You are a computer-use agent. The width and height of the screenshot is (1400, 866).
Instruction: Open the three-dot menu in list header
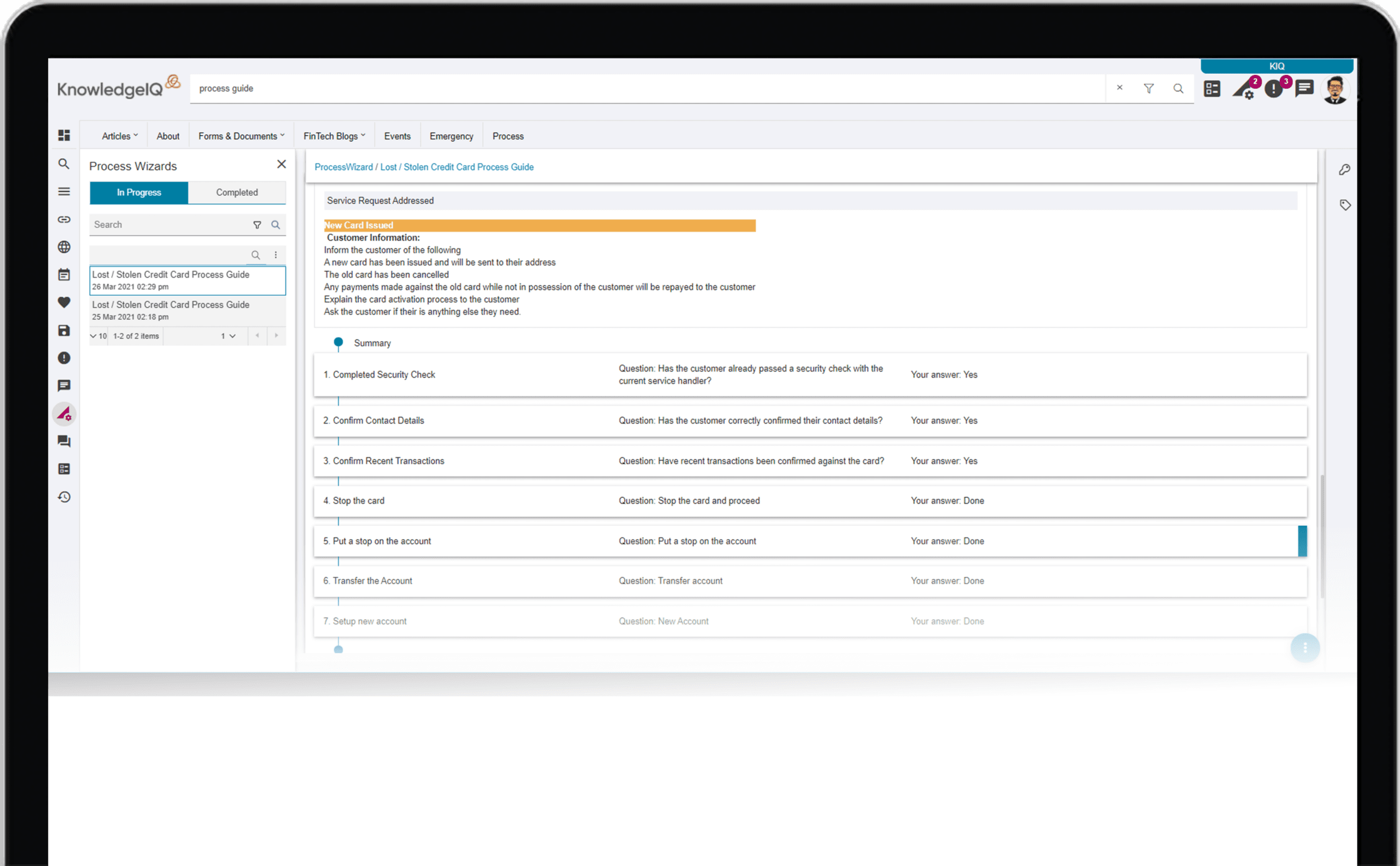tap(276, 255)
